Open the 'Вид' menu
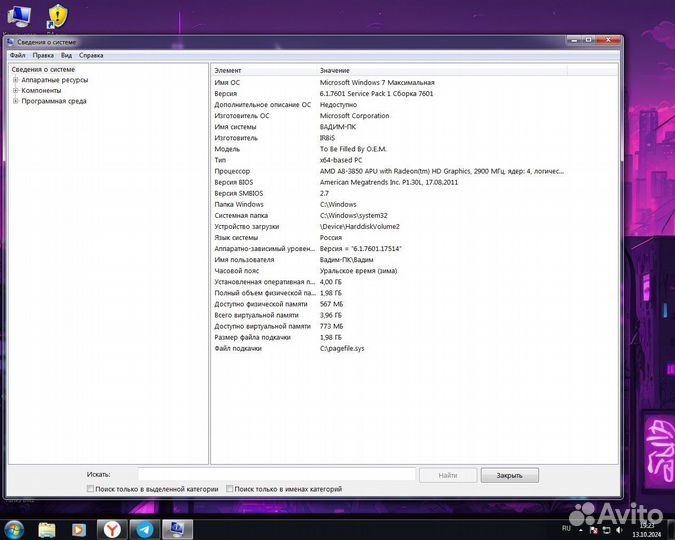Screen dimensions: 675x540 tap(66, 55)
